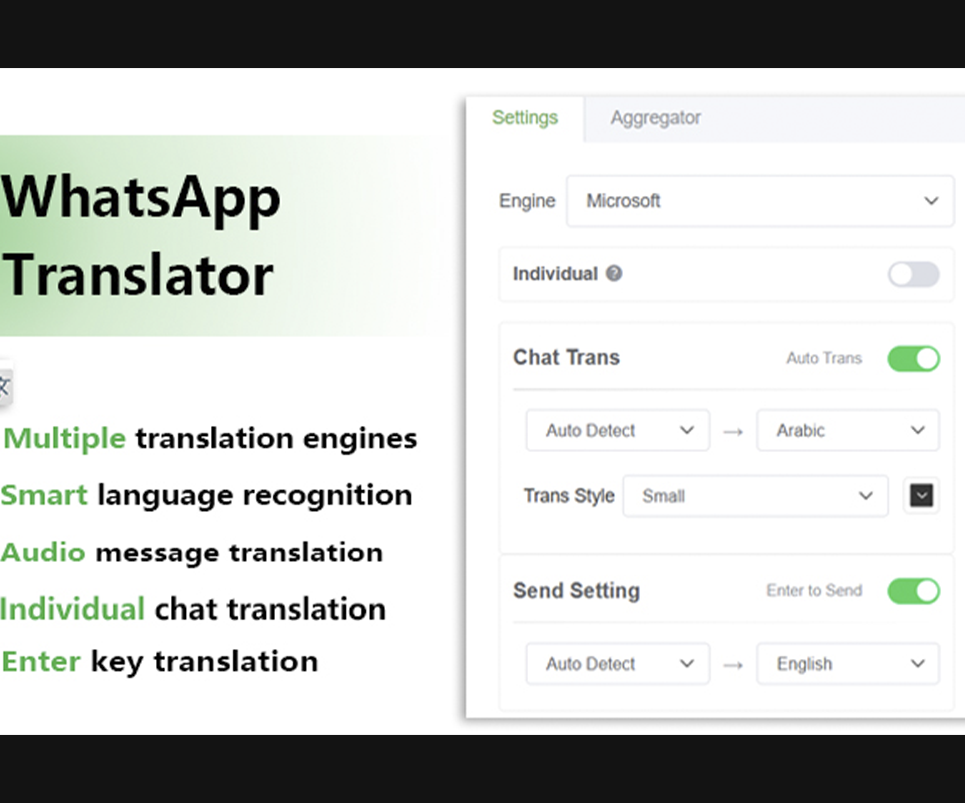Click the arrow between Auto Detect and Arabic
Image resolution: width=965 pixels, height=803 pixels.
coord(733,430)
